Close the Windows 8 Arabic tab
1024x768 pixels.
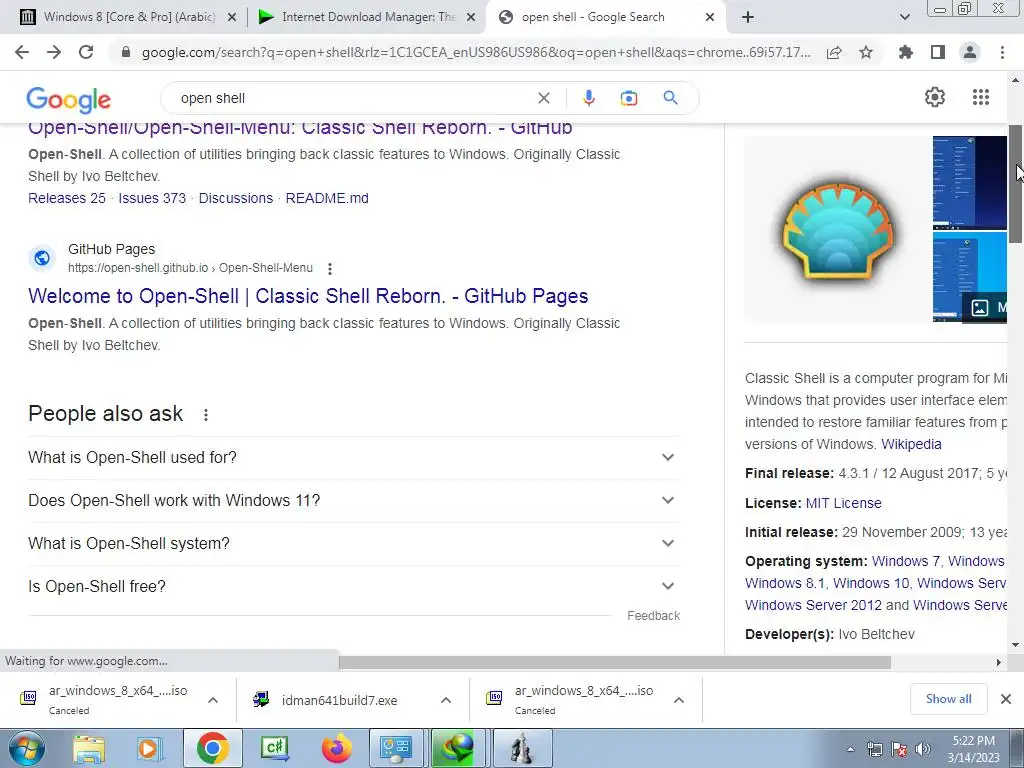(x=232, y=17)
